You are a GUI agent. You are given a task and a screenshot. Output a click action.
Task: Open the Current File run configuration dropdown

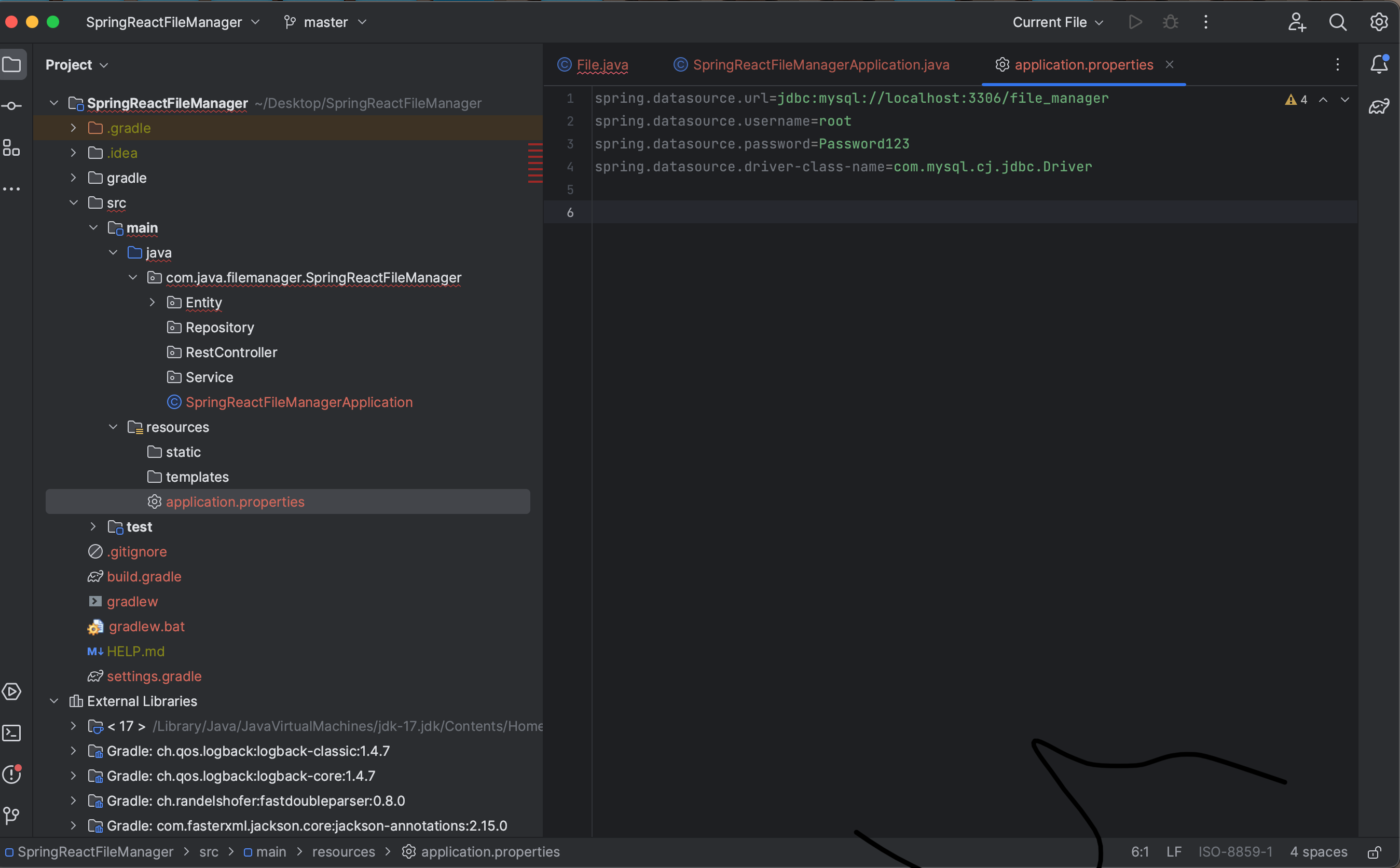tap(1056, 22)
